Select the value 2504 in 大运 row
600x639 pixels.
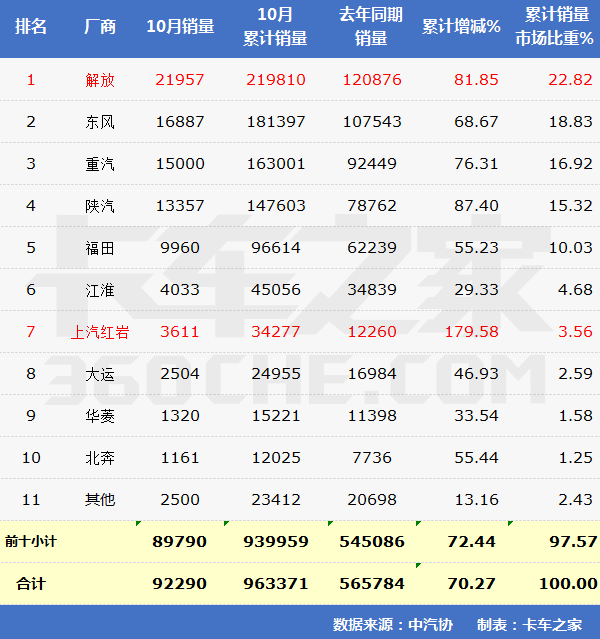pos(180,374)
